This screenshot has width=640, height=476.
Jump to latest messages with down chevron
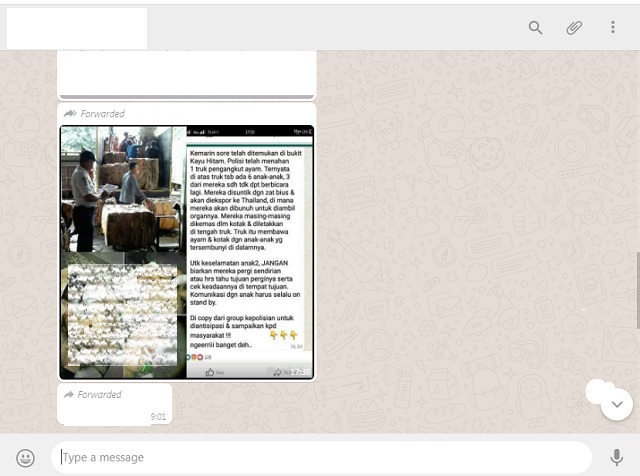[x=616, y=404]
